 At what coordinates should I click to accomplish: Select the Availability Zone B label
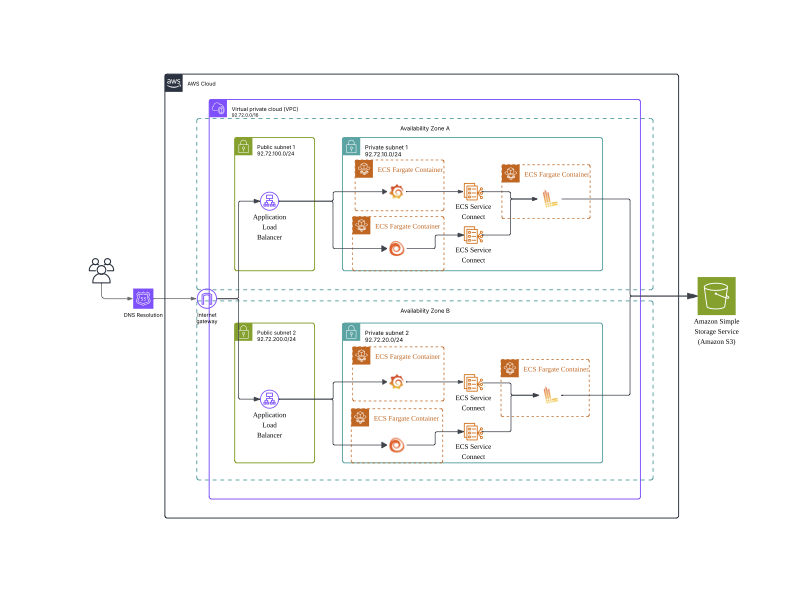coord(425,311)
